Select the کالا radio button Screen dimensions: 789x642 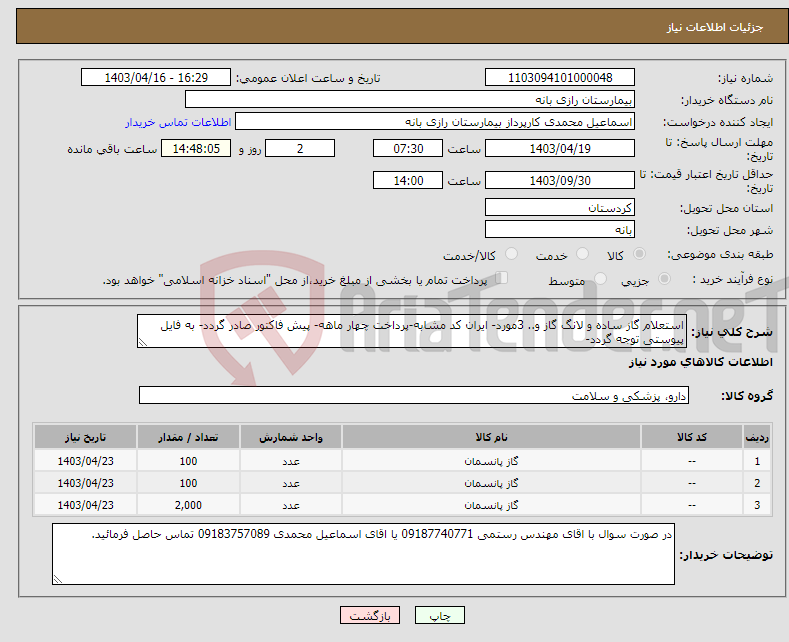click(x=639, y=254)
